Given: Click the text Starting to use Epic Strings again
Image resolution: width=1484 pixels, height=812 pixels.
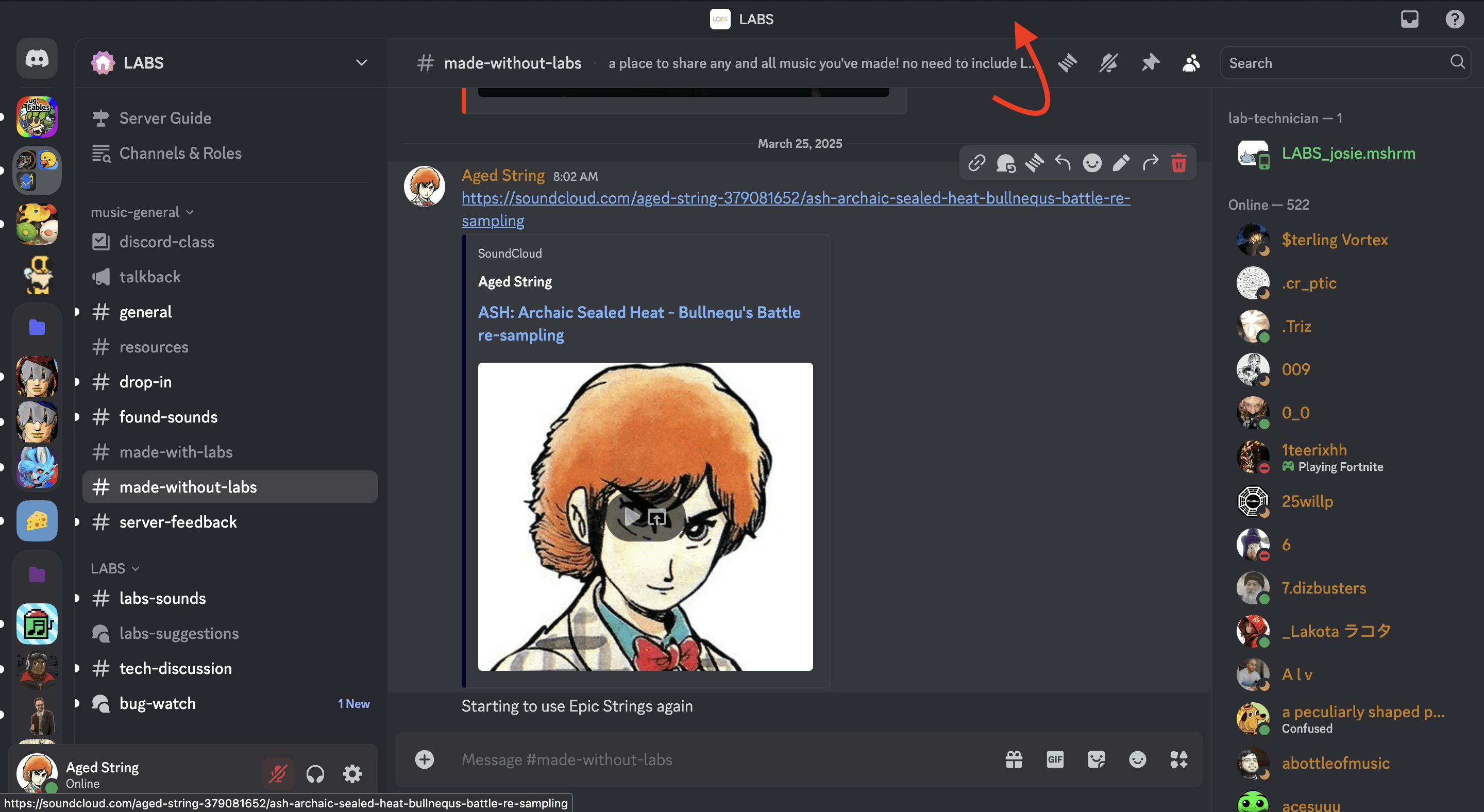Looking at the screenshot, I should point(577,706).
